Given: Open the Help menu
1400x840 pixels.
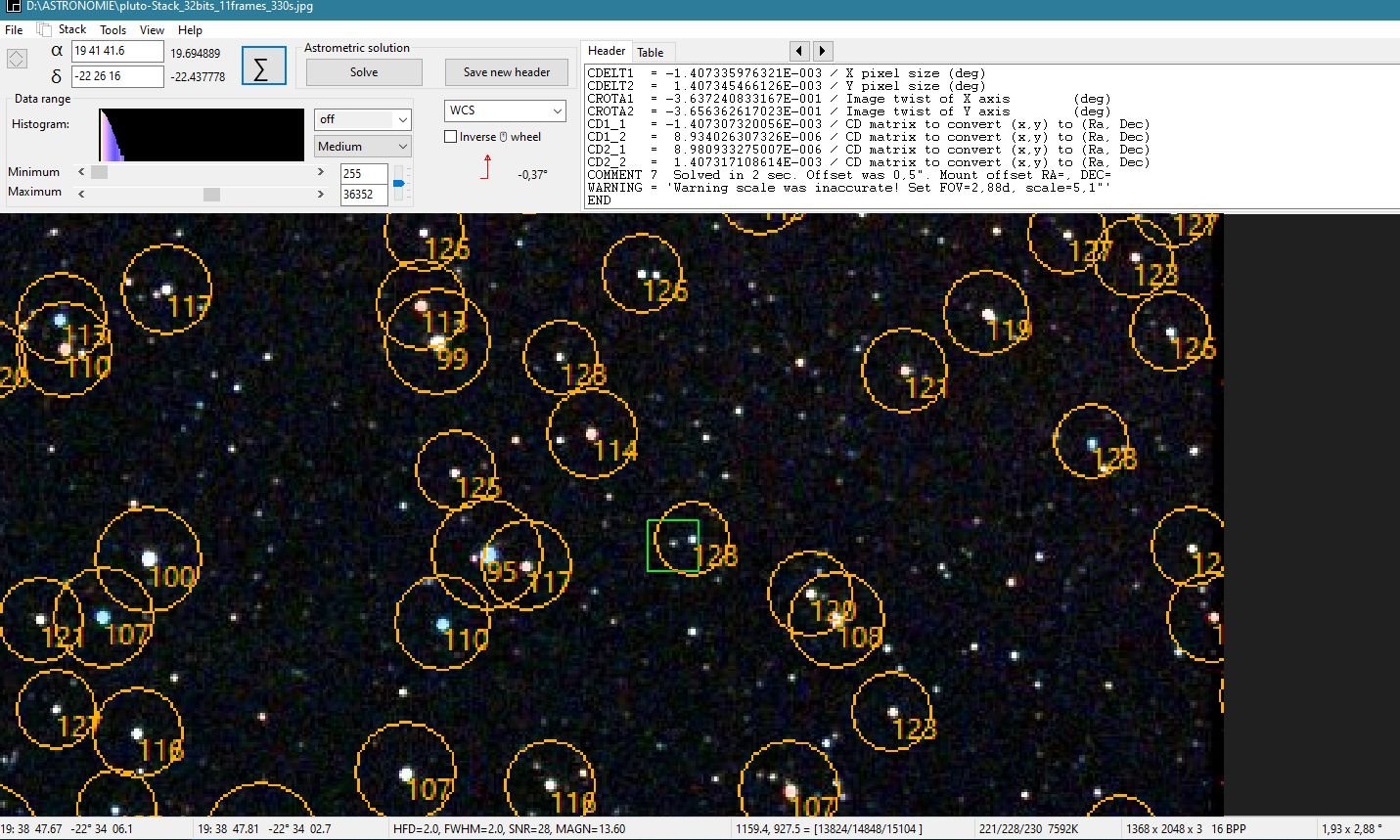Looking at the screenshot, I should point(191,29).
